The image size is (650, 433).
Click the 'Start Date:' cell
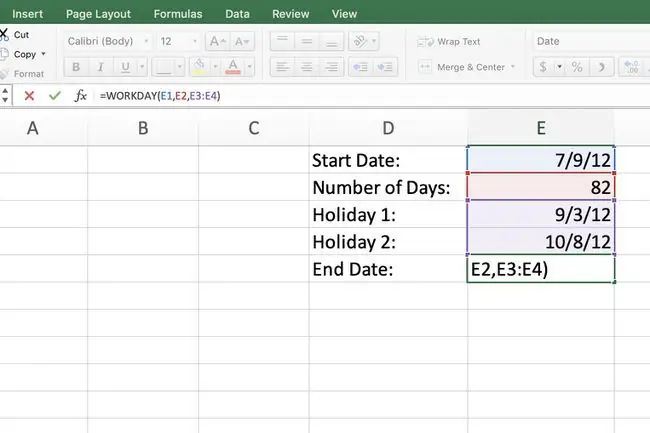[x=388, y=160]
